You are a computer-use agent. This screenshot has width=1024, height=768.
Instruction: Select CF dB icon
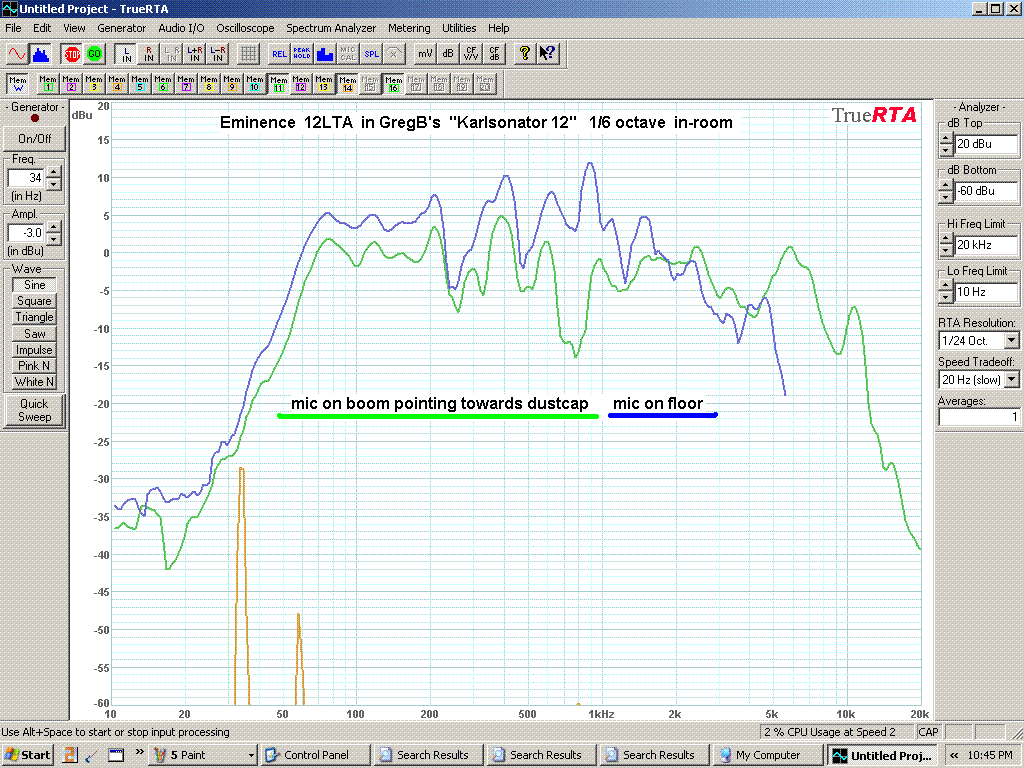click(x=494, y=54)
